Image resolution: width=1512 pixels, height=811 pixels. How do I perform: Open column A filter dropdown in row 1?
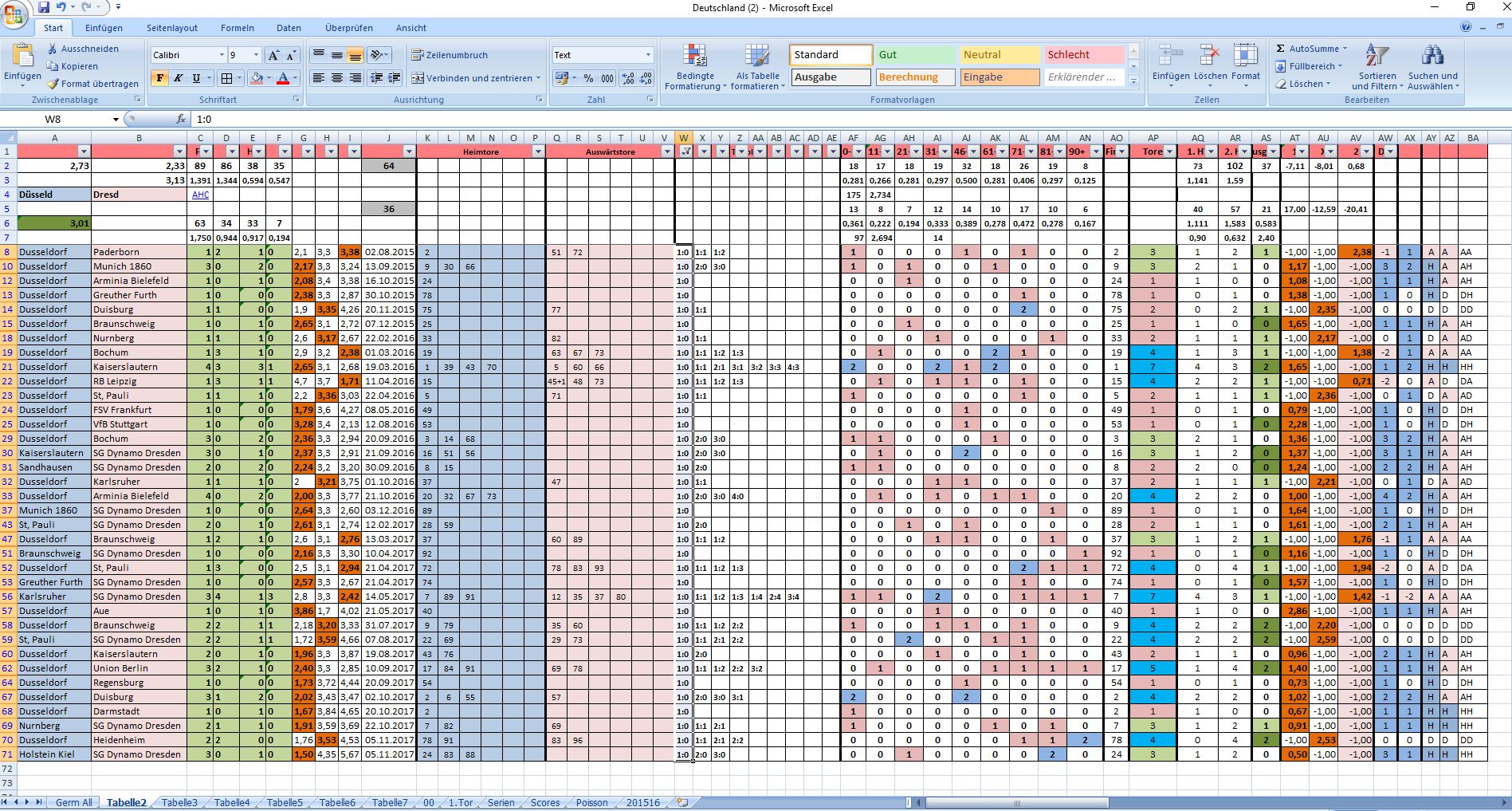(x=84, y=152)
